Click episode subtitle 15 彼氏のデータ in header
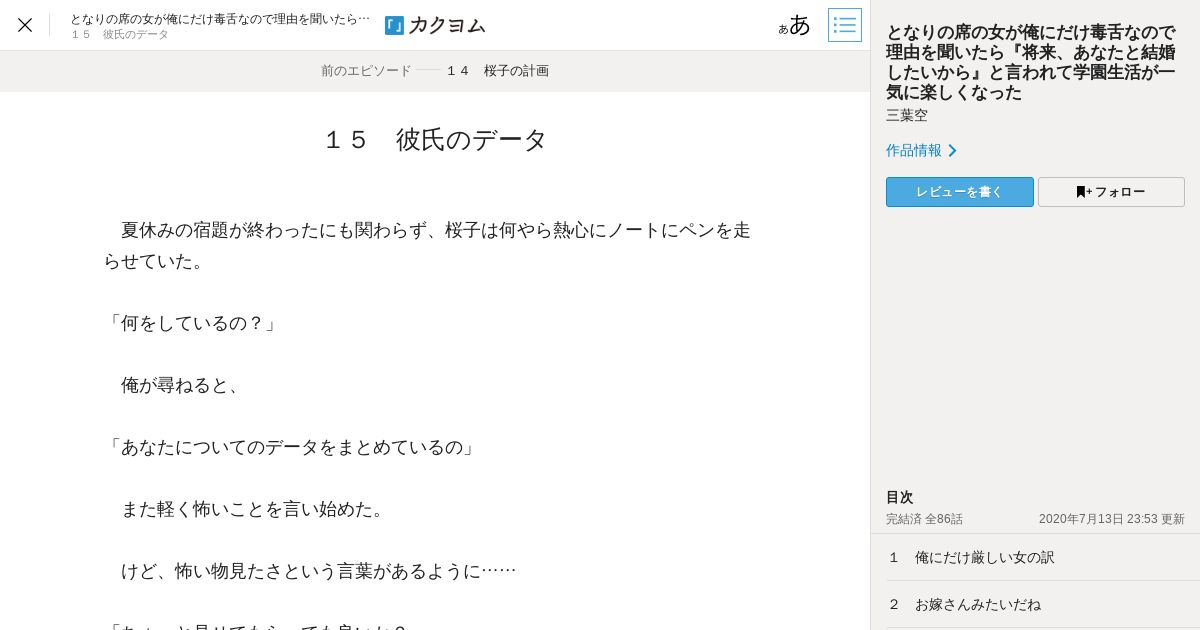 point(120,35)
